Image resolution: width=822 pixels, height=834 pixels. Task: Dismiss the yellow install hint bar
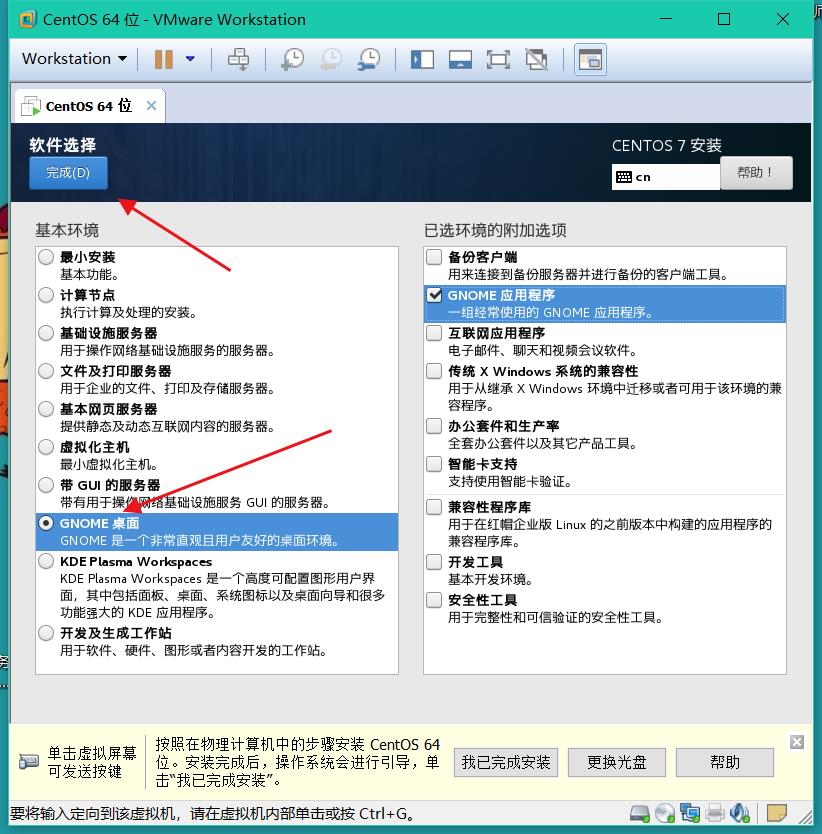[797, 742]
